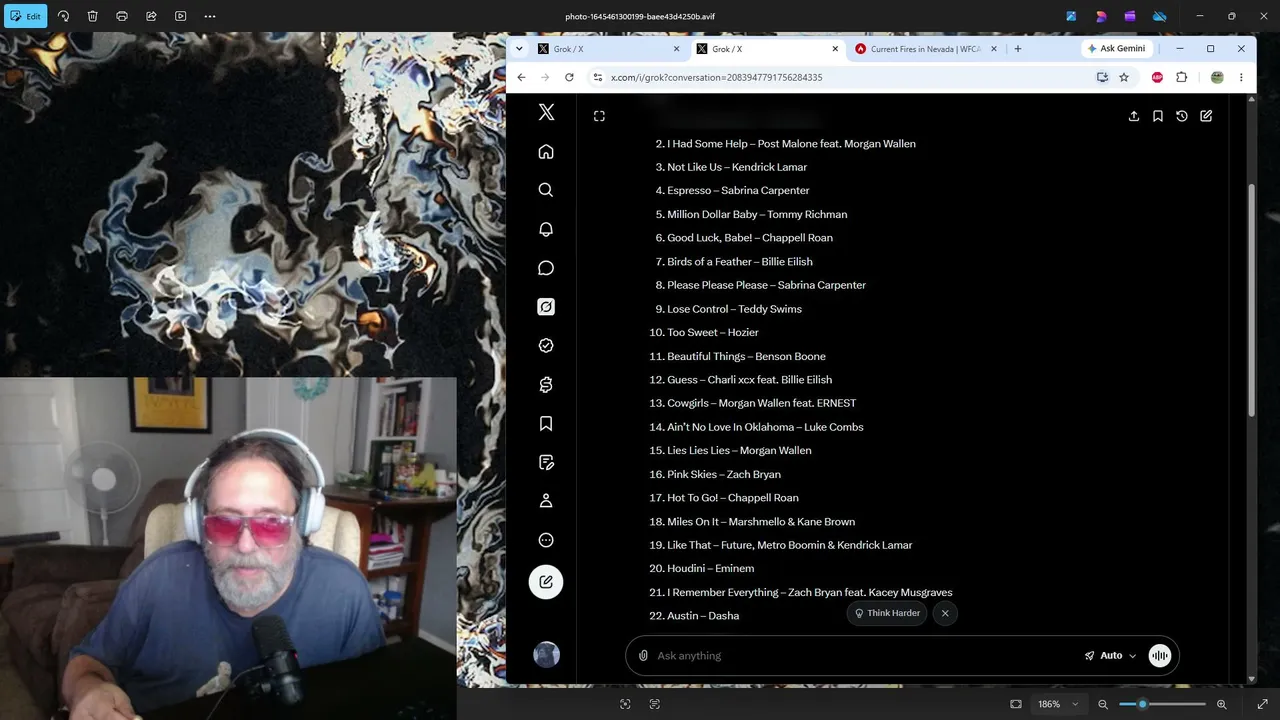The height and width of the screenshot is (720, 1280).
Task: Click the Ask anything input field
Action: [x=865, y=656]
